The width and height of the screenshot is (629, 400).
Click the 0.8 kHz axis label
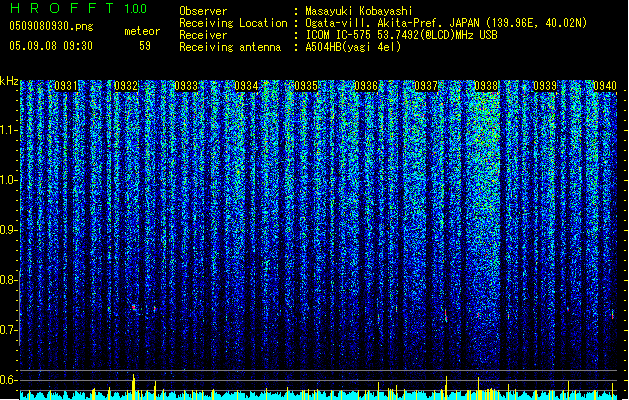click(9, 280)
